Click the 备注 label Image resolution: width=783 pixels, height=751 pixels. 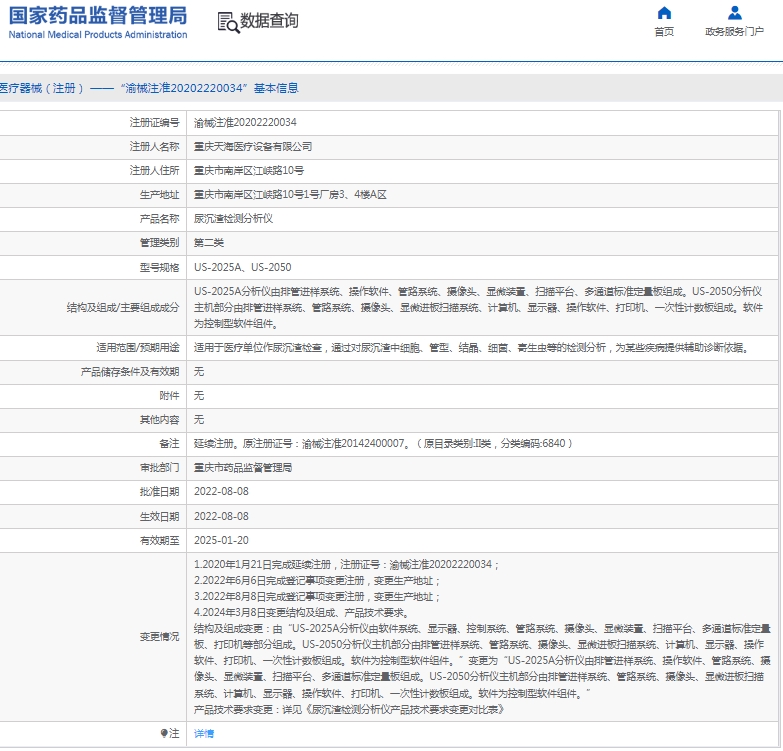tap(169, 443)
